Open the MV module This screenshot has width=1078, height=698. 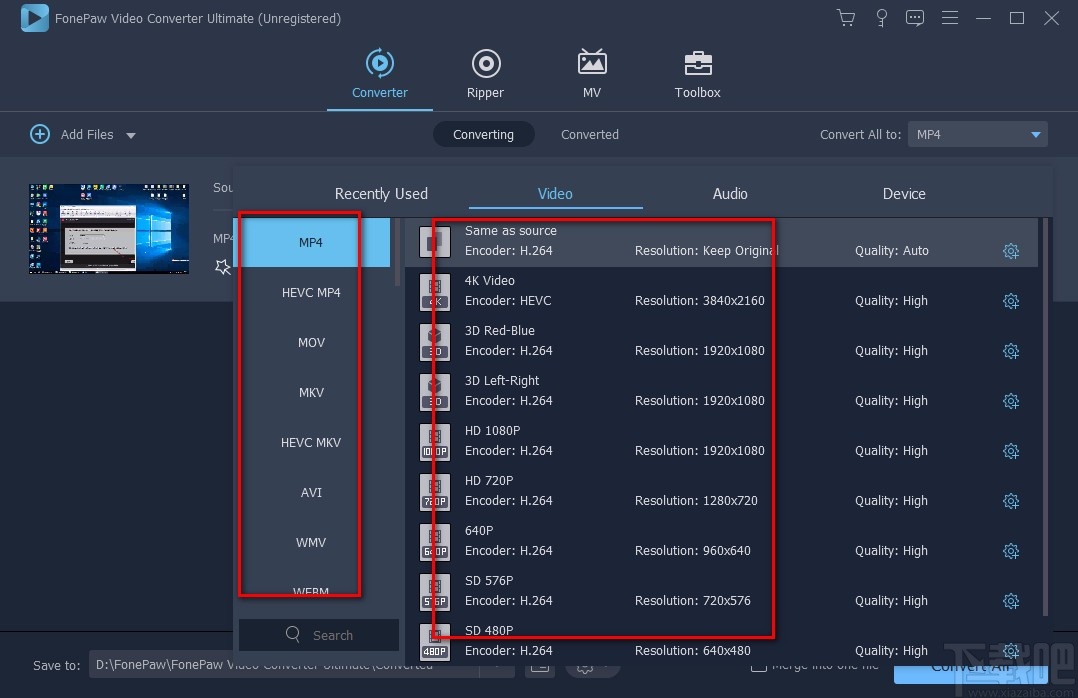[591, 74]
